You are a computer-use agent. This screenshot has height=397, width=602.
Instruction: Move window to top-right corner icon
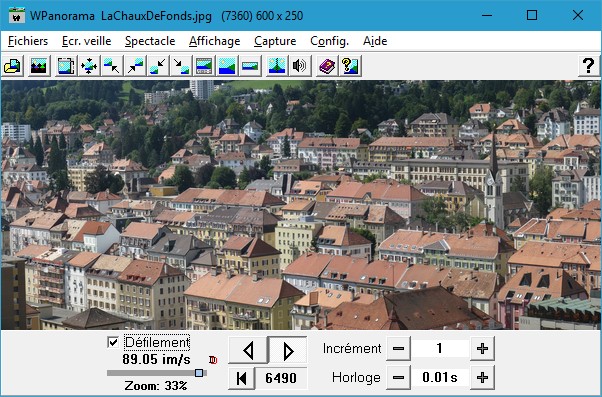[135, 66]
